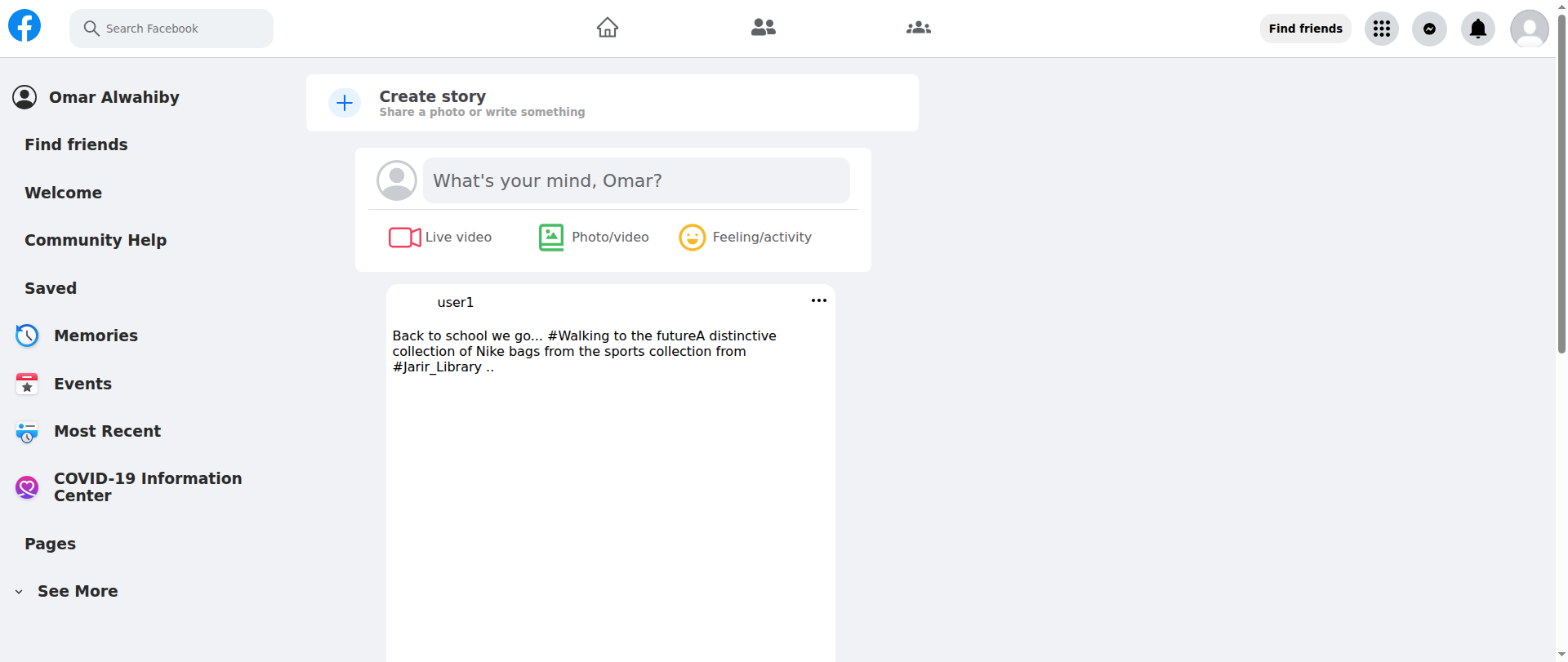Open the Home feed icon
Viewport: 1568px width, 662px height.
[x=607, y=28]
